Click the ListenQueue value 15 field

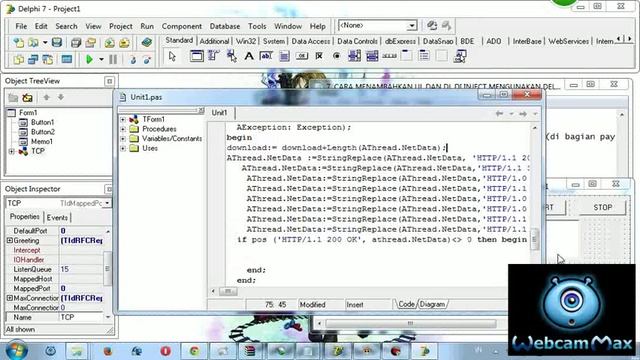(81, 269)
